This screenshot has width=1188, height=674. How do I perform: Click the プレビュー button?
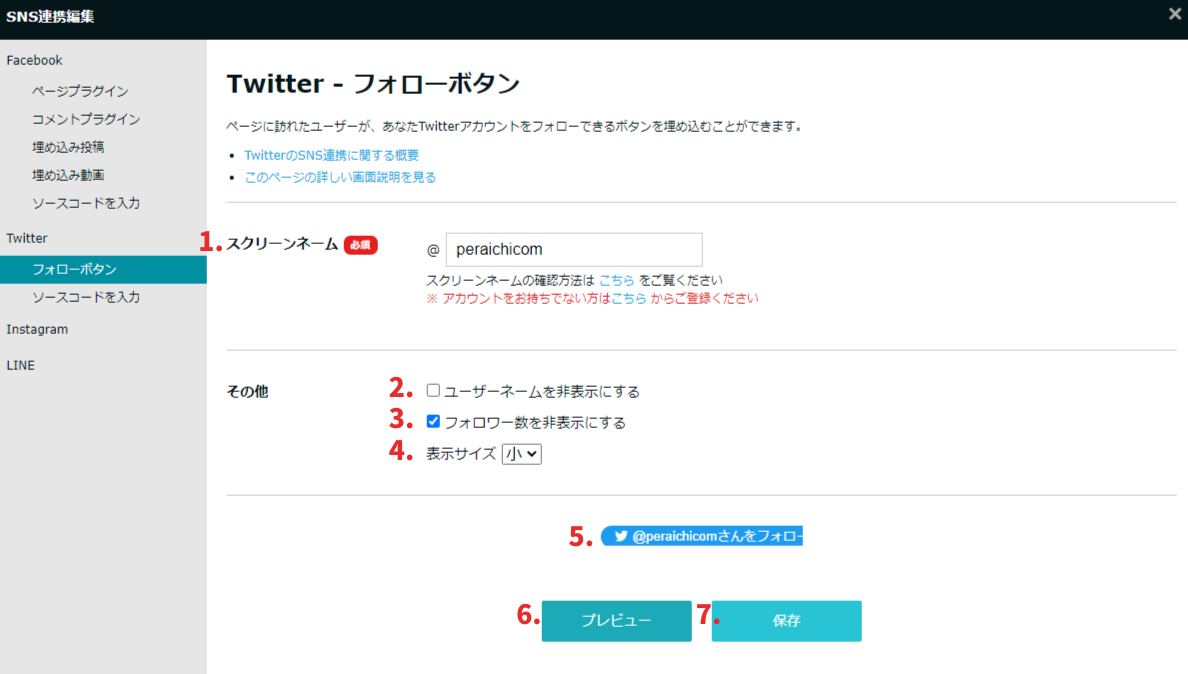(616, 621)
